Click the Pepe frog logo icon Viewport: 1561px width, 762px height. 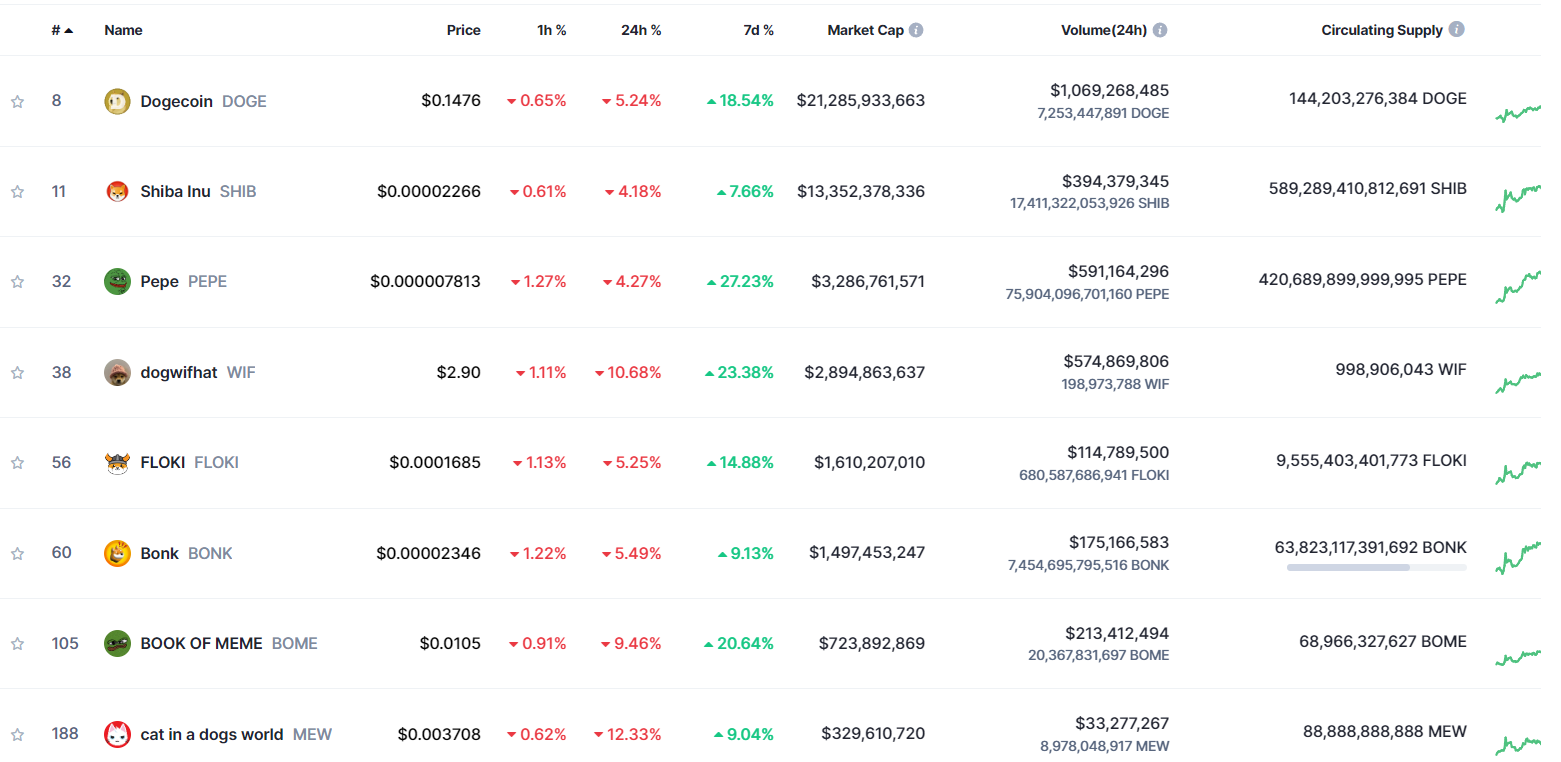tap(117, 282)
